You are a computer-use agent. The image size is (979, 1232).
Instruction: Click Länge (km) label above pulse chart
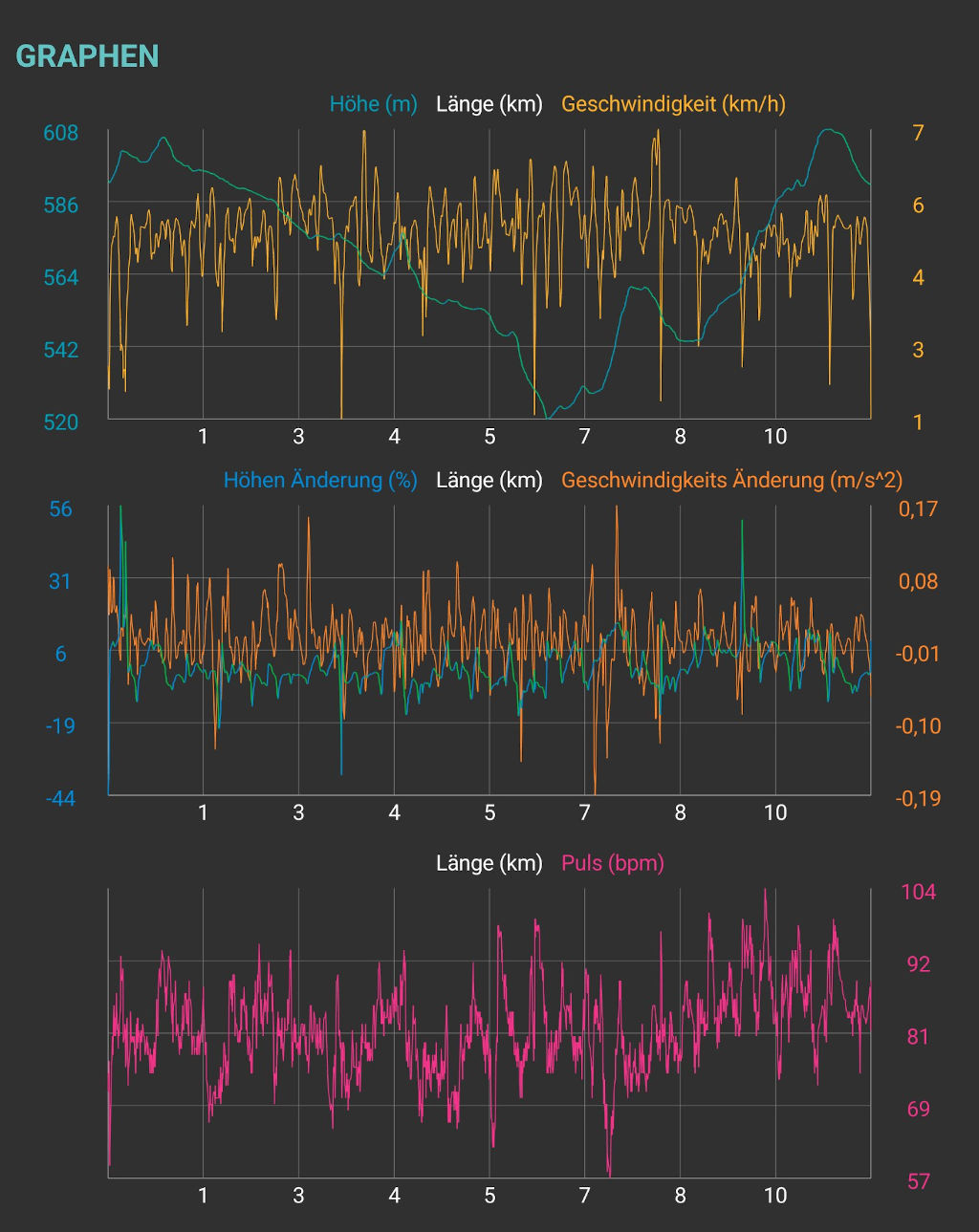click(x=489, y=863)
